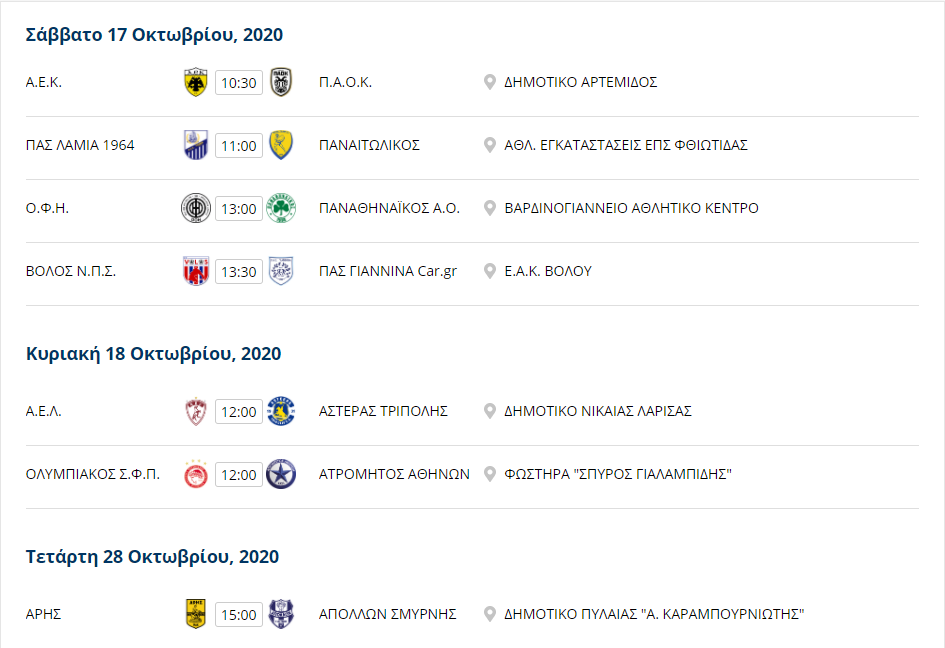Click the ΟΛΥΜΠΙΑΚΟΣ red crest
The height and width of the screenshot is (648, 945).
tap(196, 474)
